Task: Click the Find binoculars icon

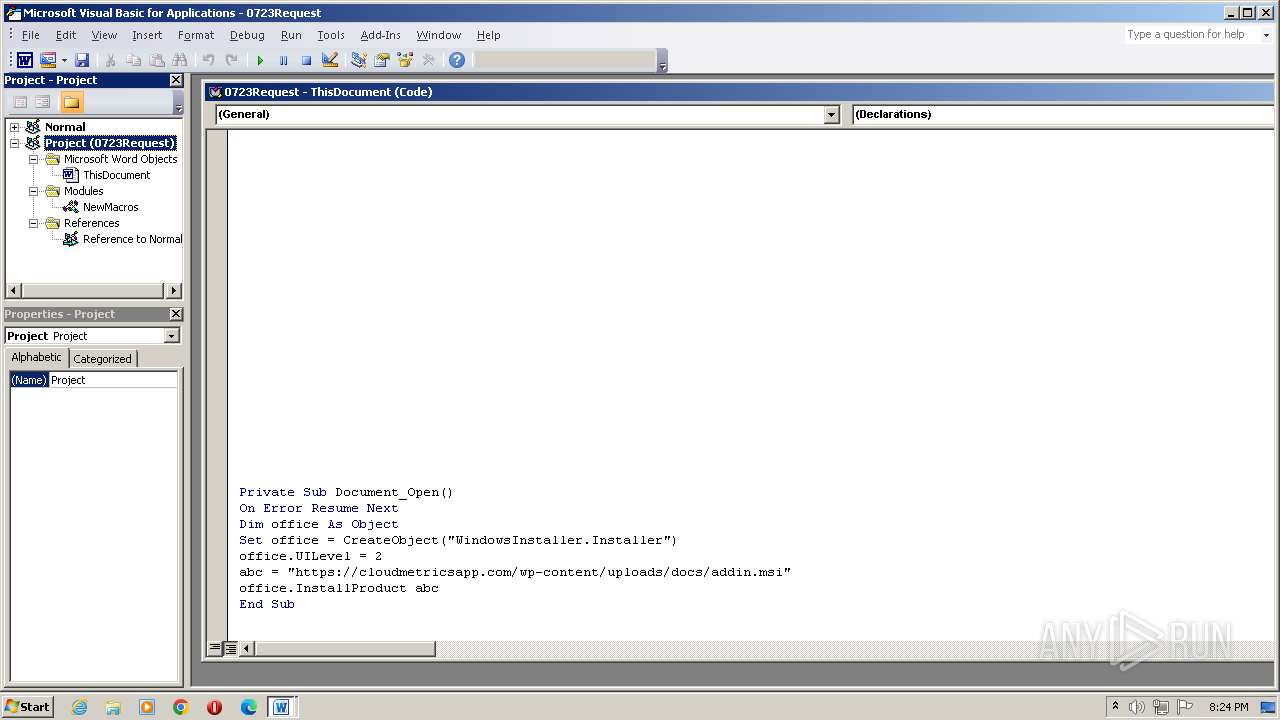Action: (x=180, y=61)
